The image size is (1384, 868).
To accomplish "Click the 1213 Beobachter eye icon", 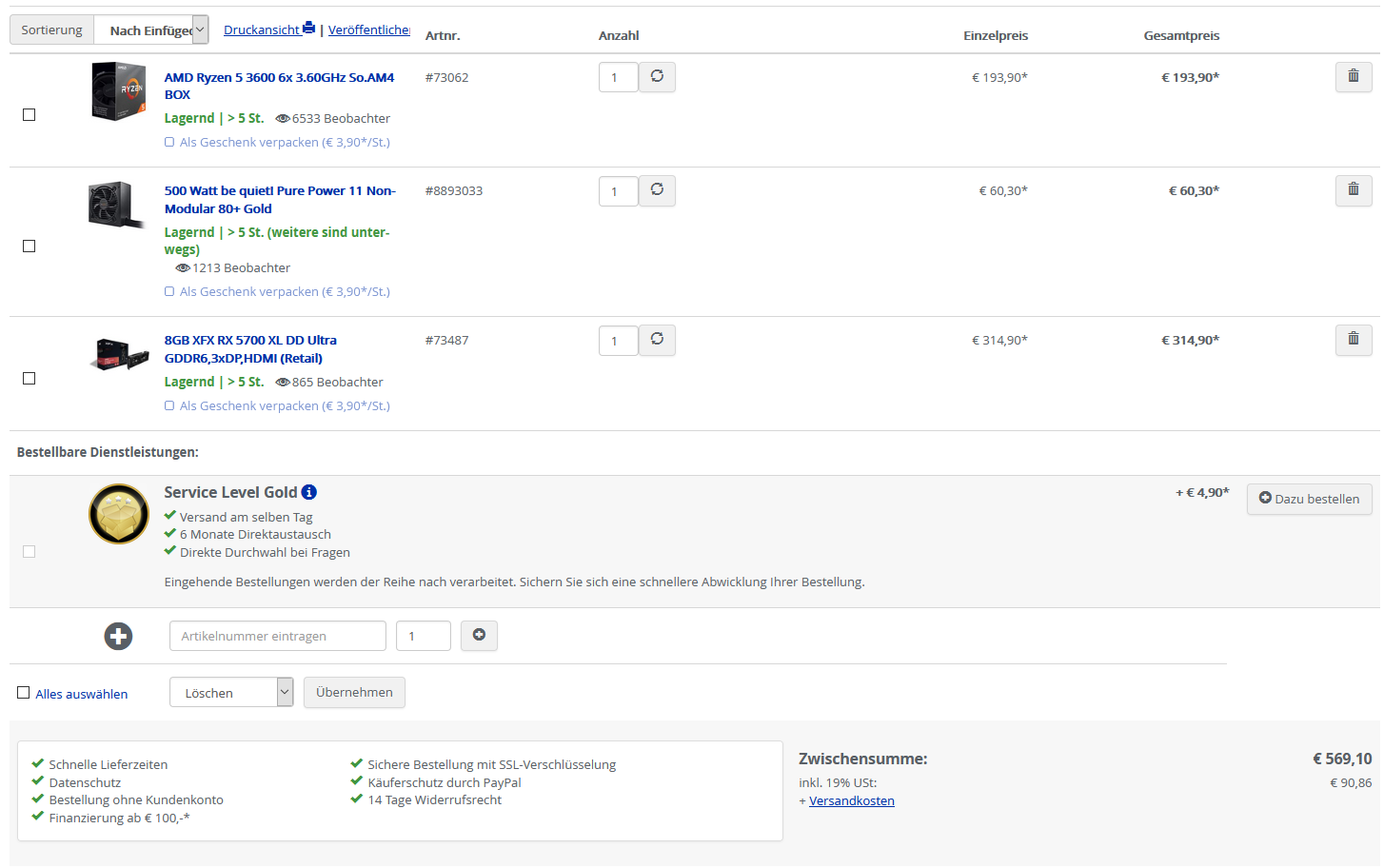I will point(183,267).
